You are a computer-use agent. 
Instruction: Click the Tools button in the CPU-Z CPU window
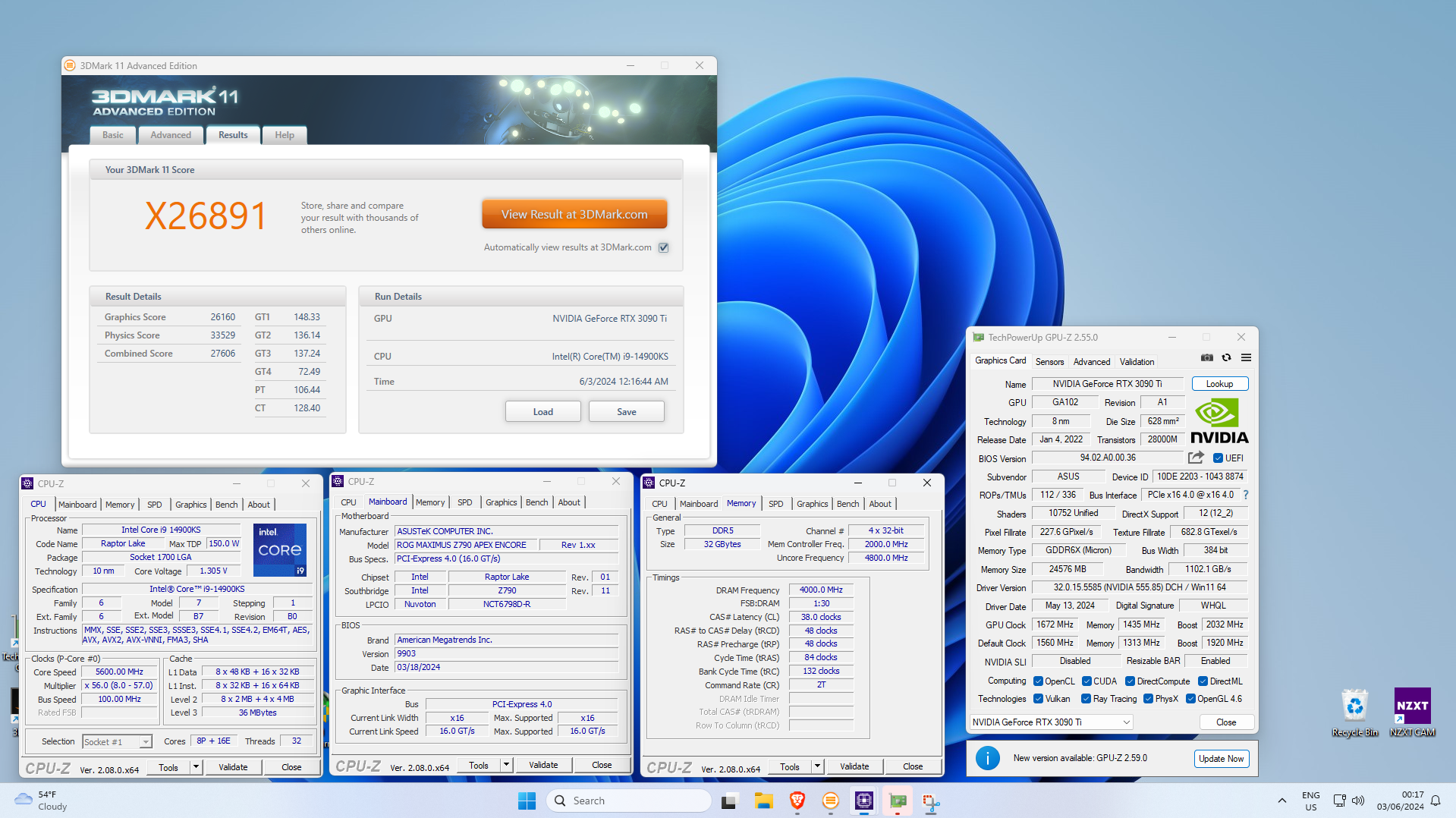[168, 767]
